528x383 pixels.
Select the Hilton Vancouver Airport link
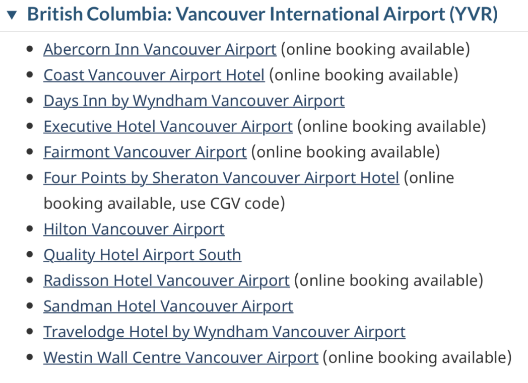tap(134, 229)
